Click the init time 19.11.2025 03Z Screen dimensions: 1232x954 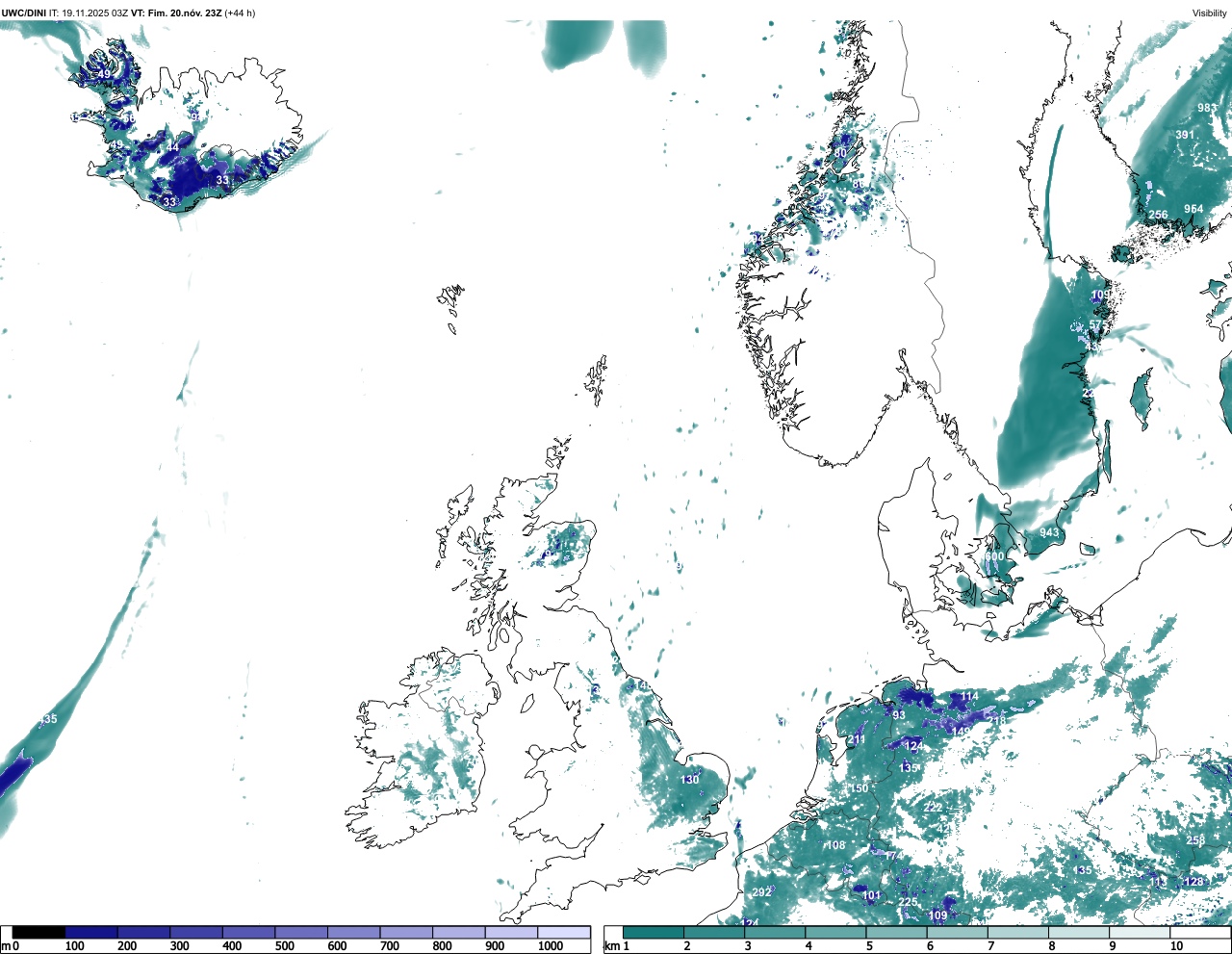(94, 13)
